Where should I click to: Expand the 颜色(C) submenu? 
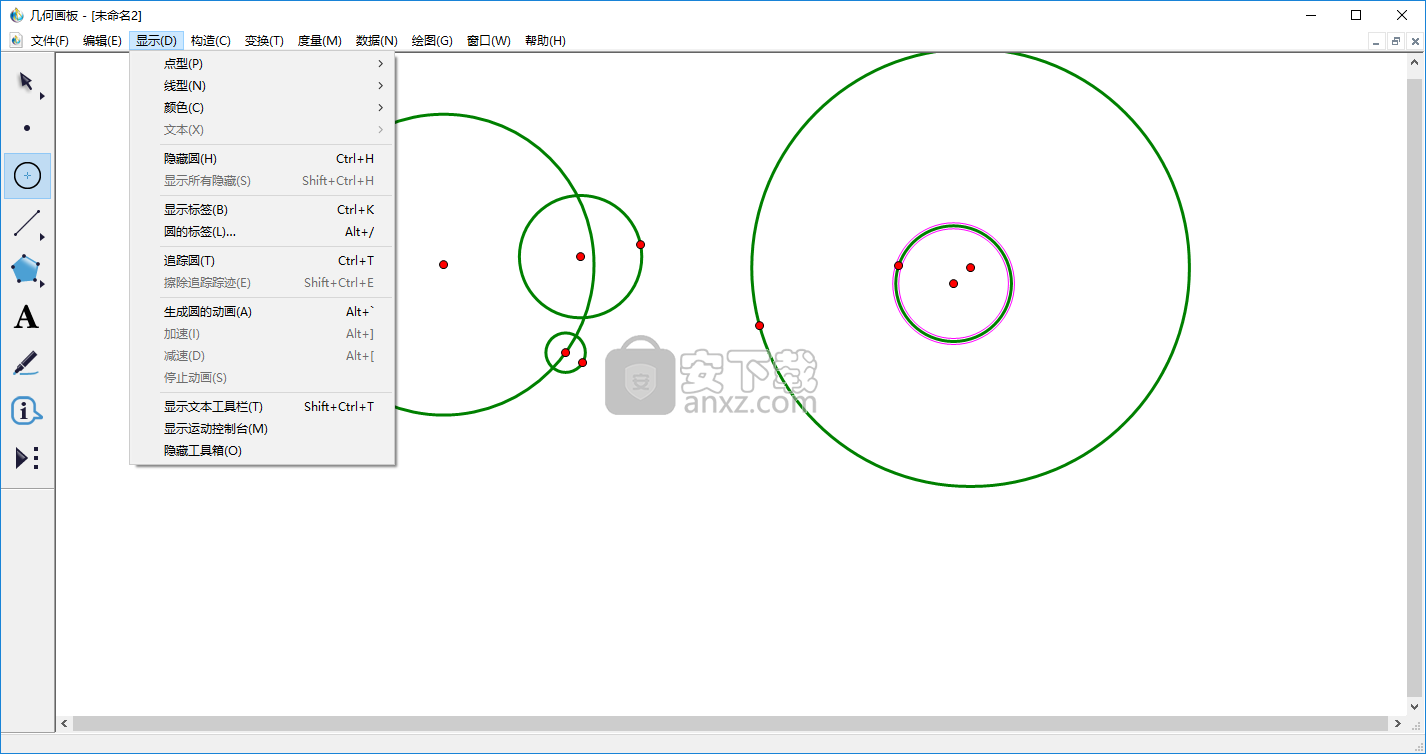click(x=262, y=108)
